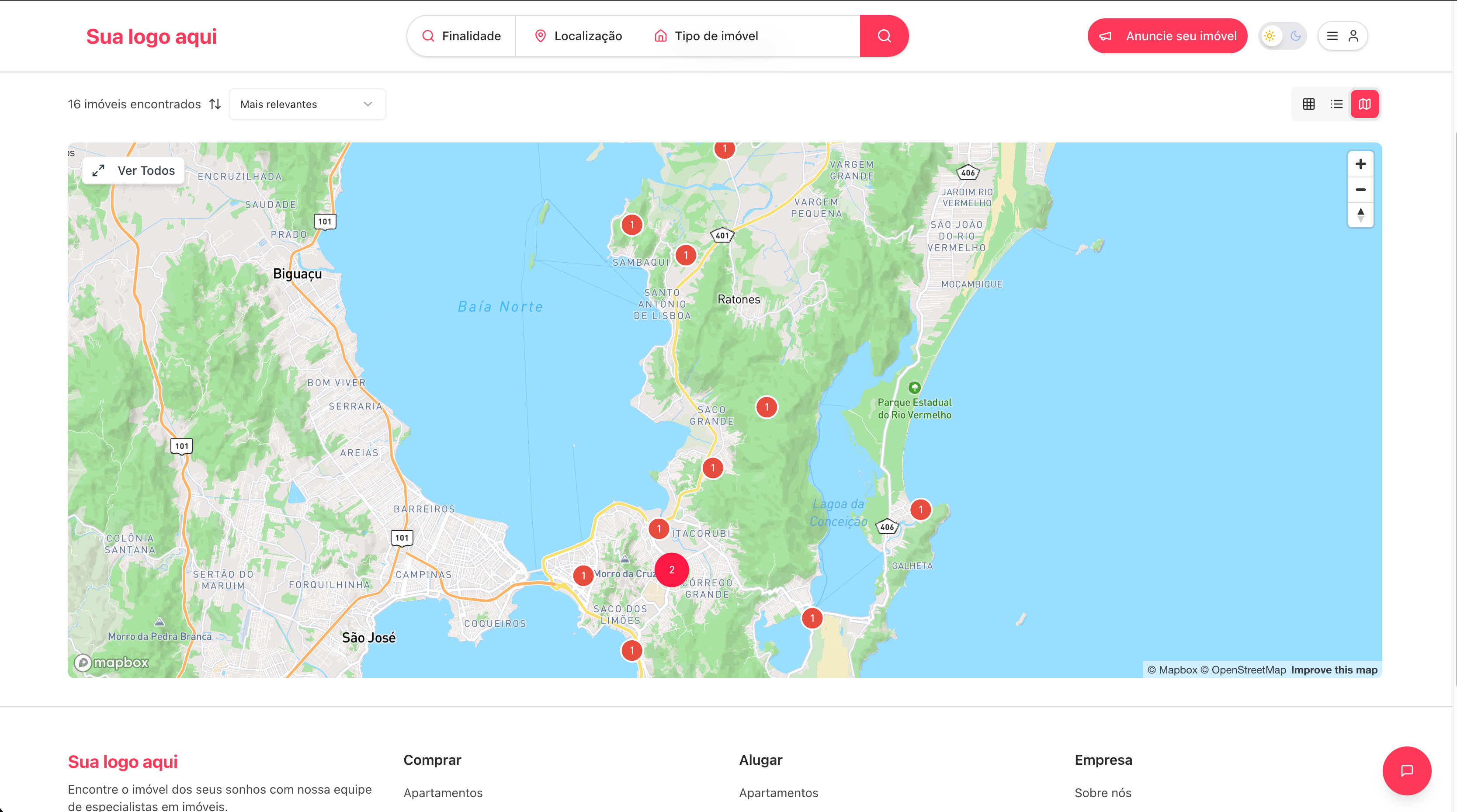
Task: Open the Sobre nós page
Action: [x=1103, y=793]
